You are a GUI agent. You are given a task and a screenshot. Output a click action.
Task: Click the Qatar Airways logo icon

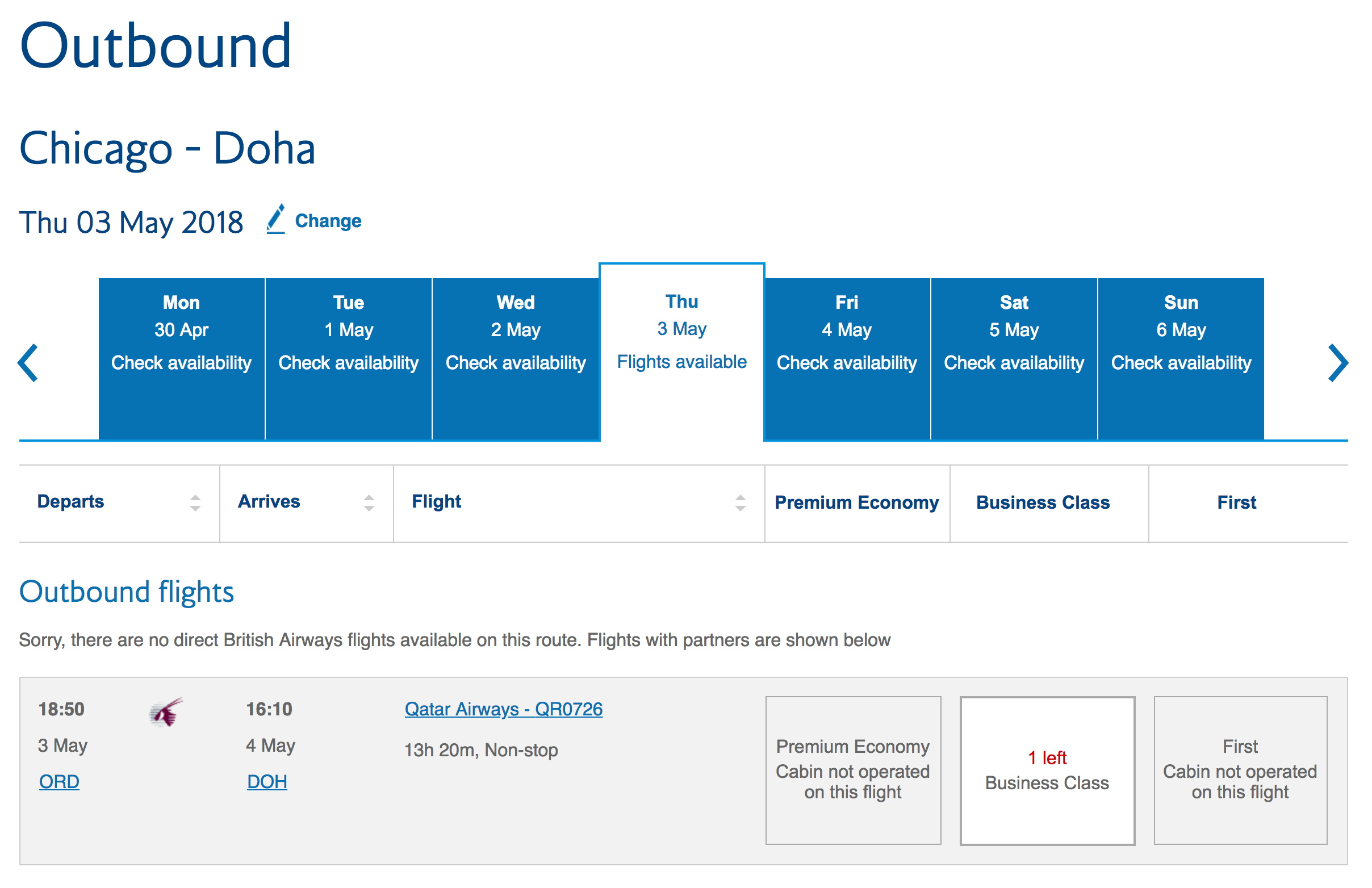[166, 712]
